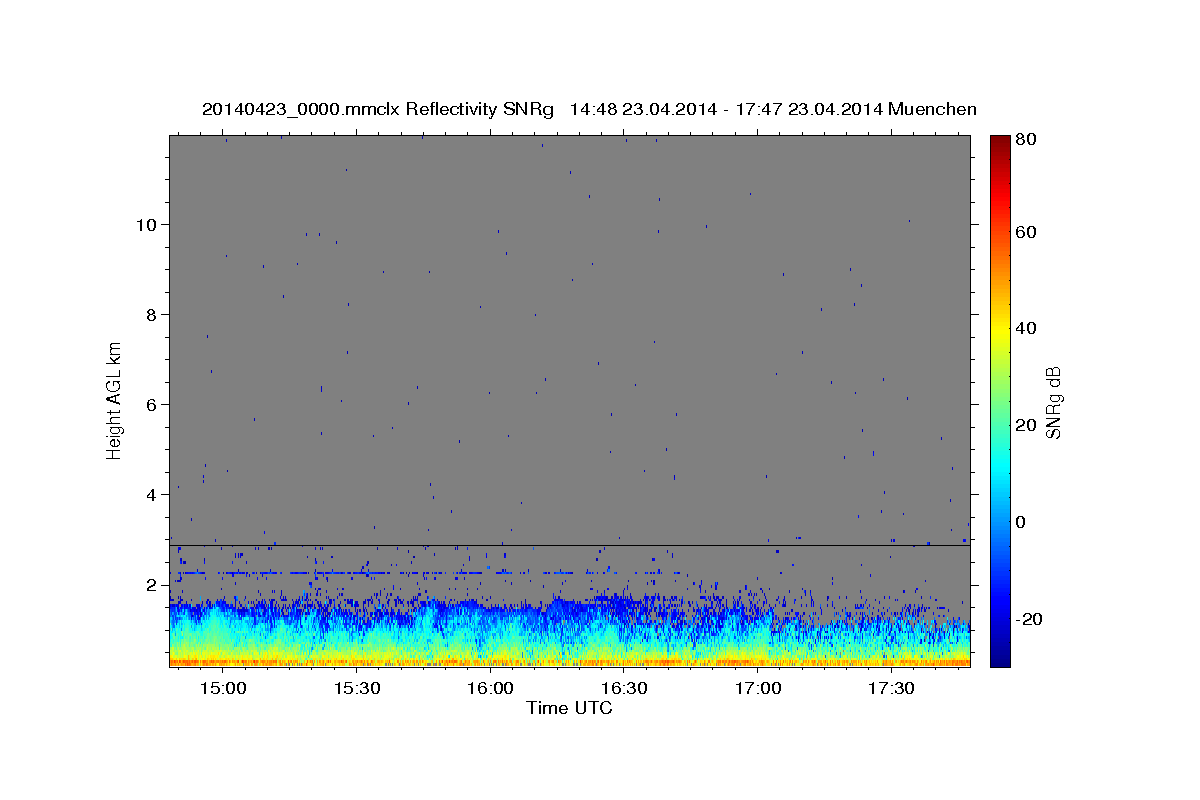Click the 16:30 time tick label

[x=624, y=689]
